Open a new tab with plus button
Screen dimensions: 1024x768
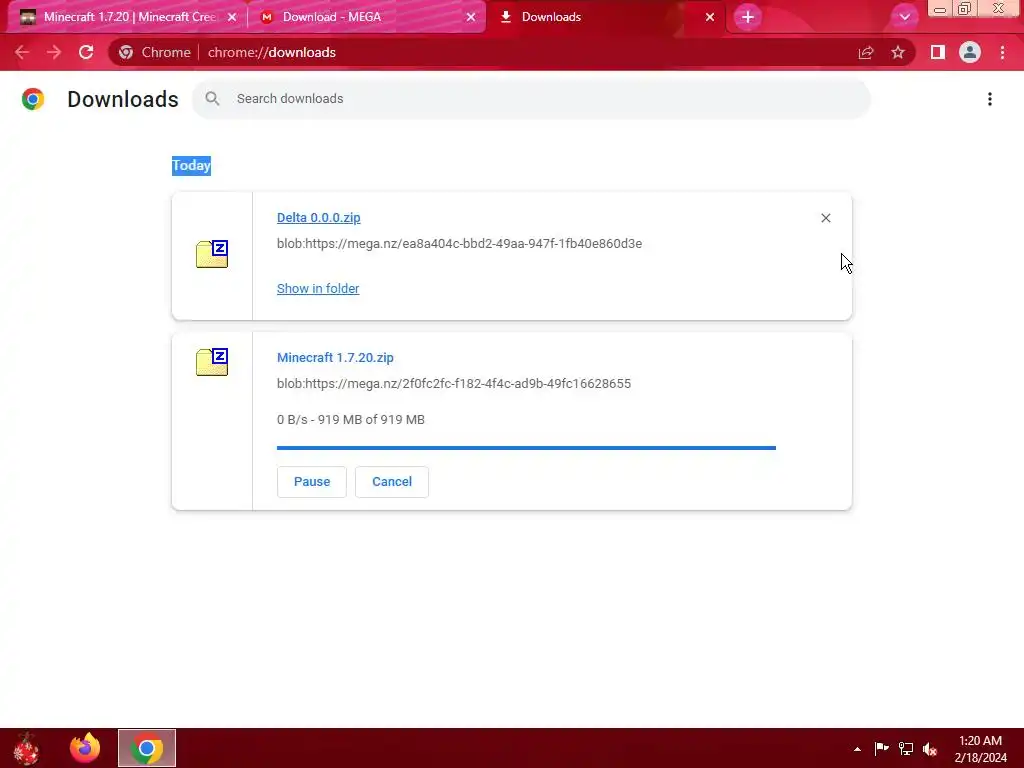pos(748,17)
